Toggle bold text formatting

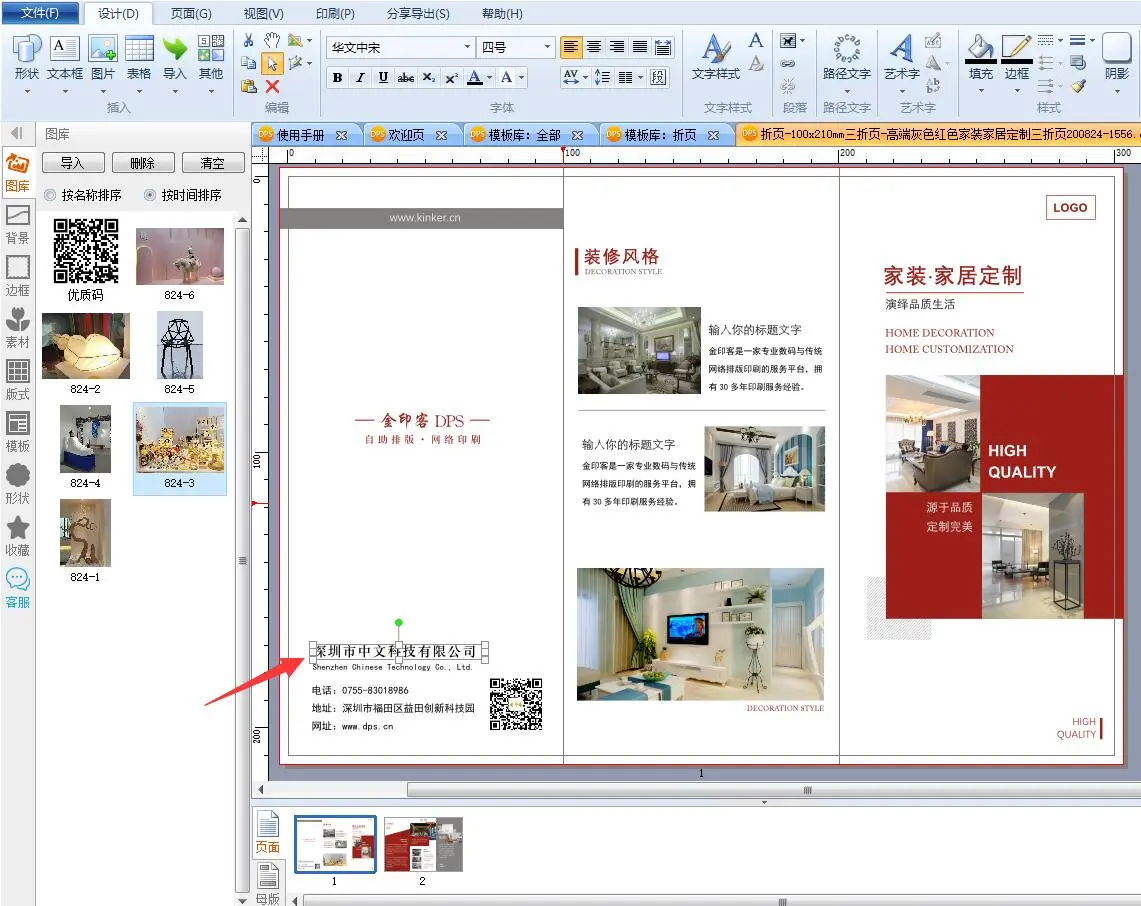337,78
